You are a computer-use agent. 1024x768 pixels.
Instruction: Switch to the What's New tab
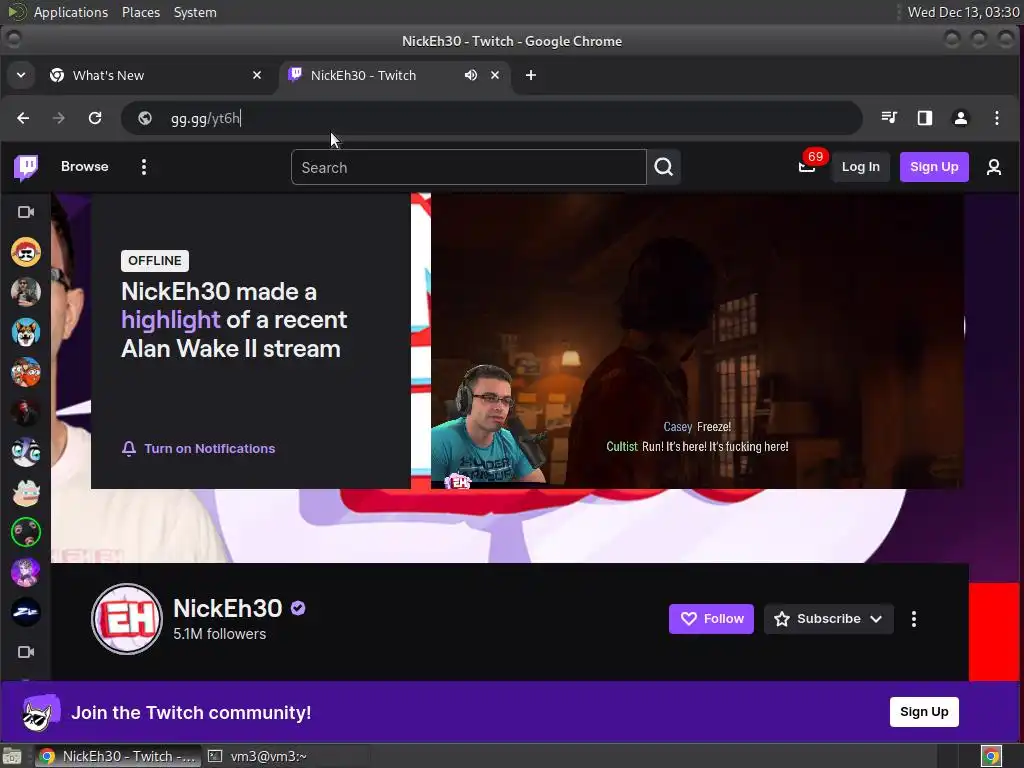coord(155,75)
